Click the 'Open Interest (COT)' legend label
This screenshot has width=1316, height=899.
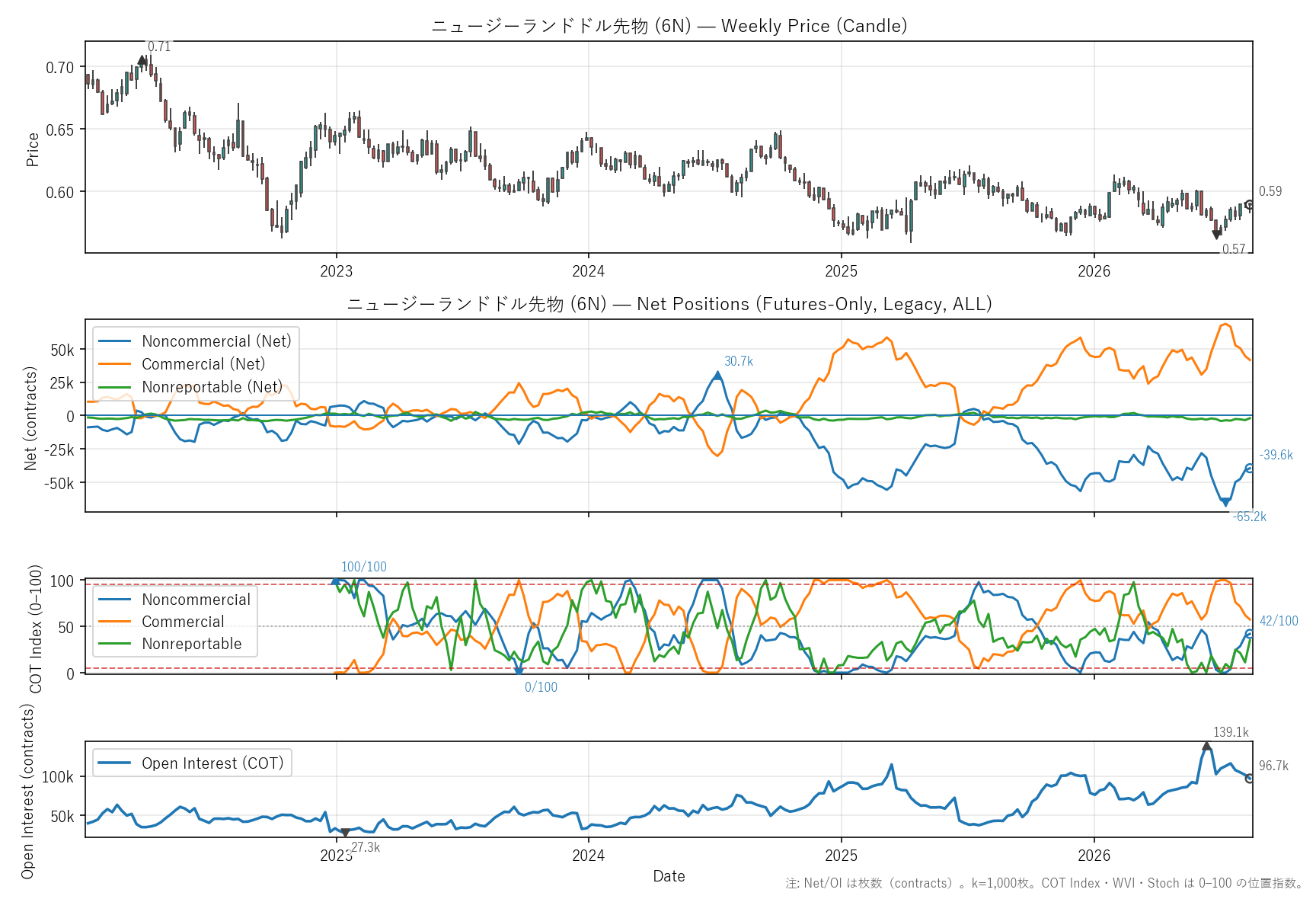pos(212,763)
